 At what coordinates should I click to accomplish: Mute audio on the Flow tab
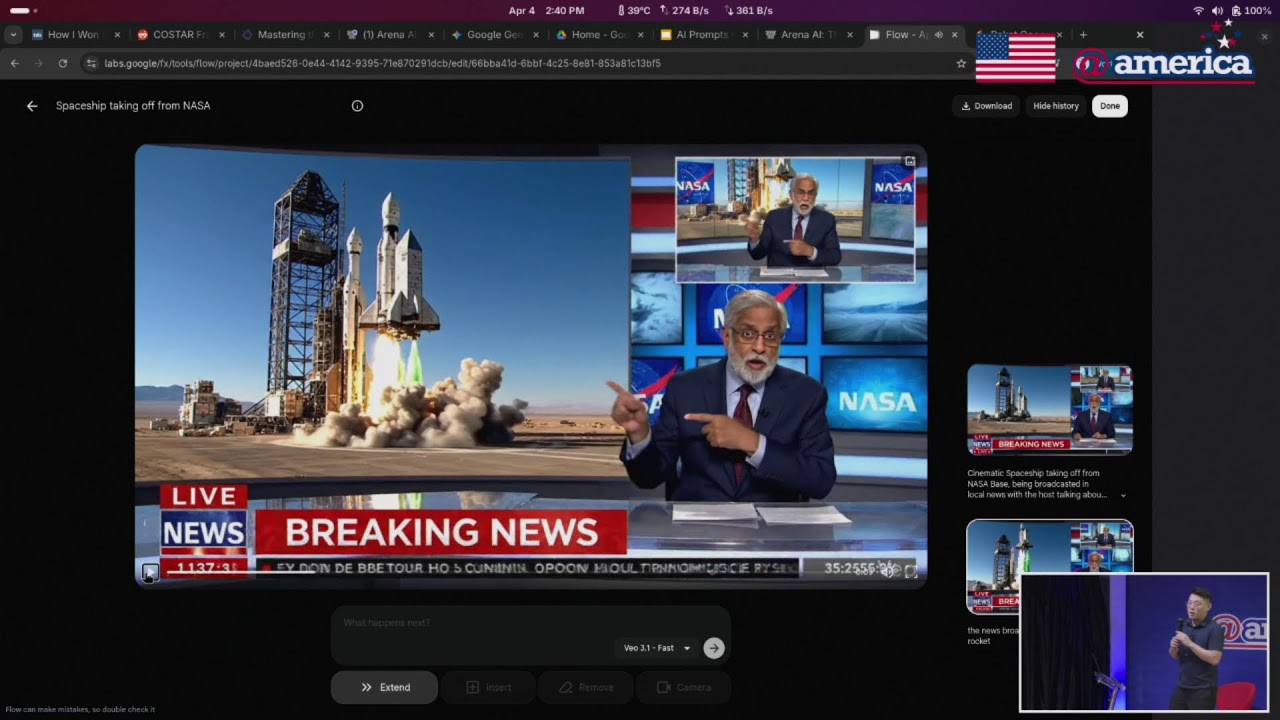pyautogui.click(x=938, y=35)
